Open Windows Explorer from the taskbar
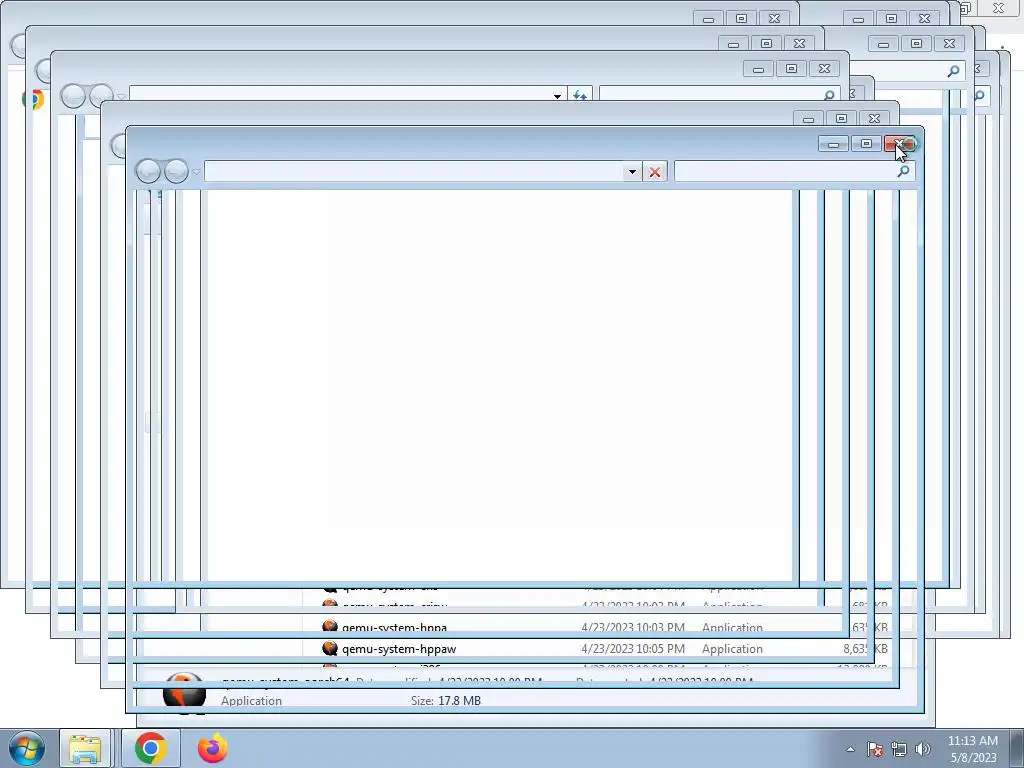 coord(85,748)
